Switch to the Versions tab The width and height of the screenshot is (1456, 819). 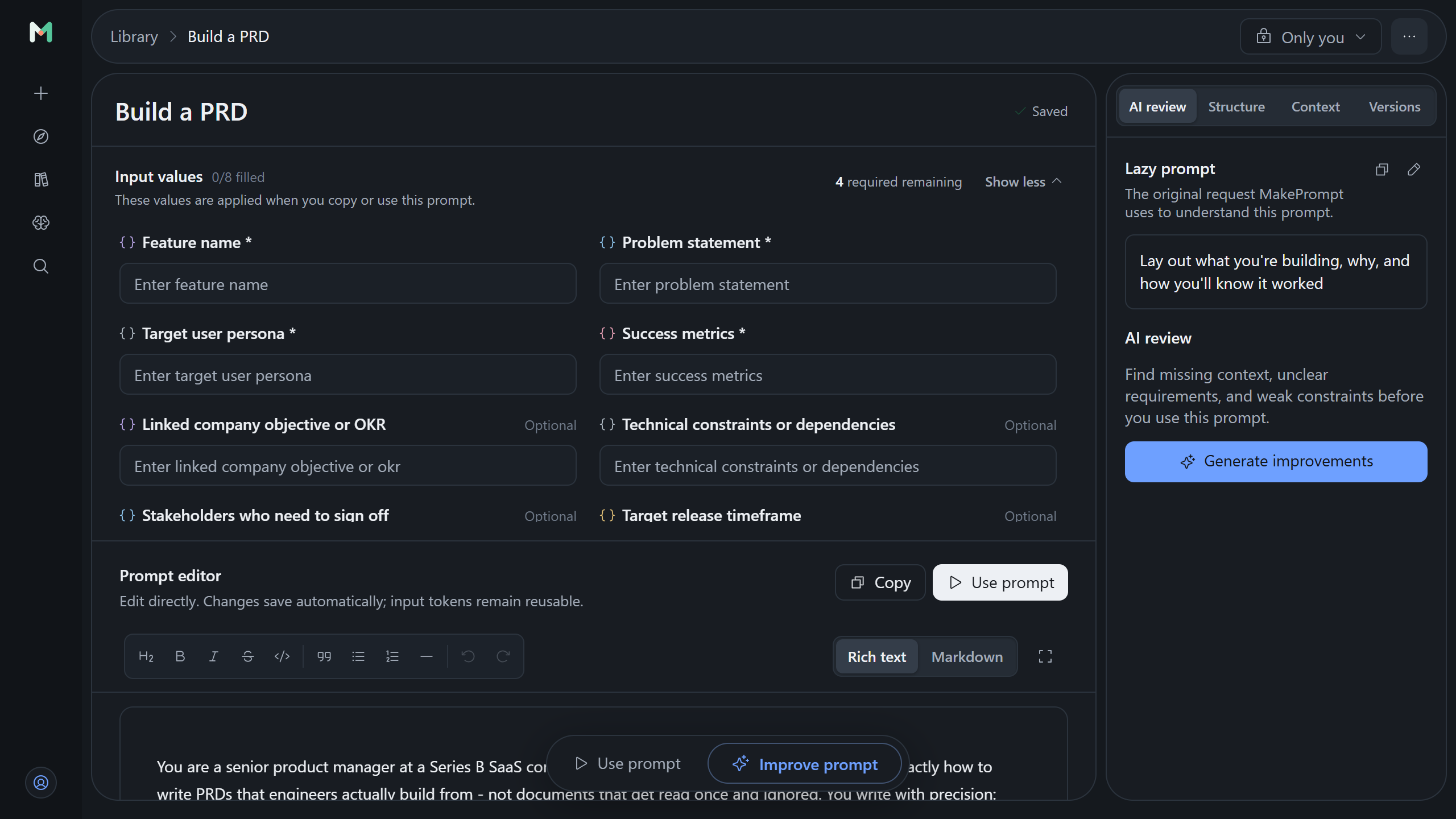[x=1395, y=106]
